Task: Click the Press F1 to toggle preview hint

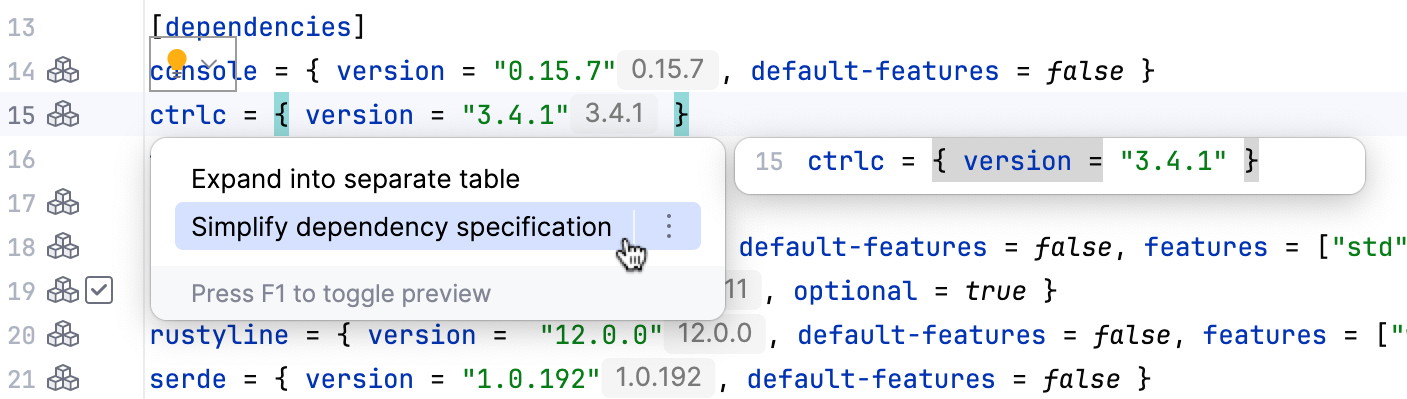Action: (341, 293)
